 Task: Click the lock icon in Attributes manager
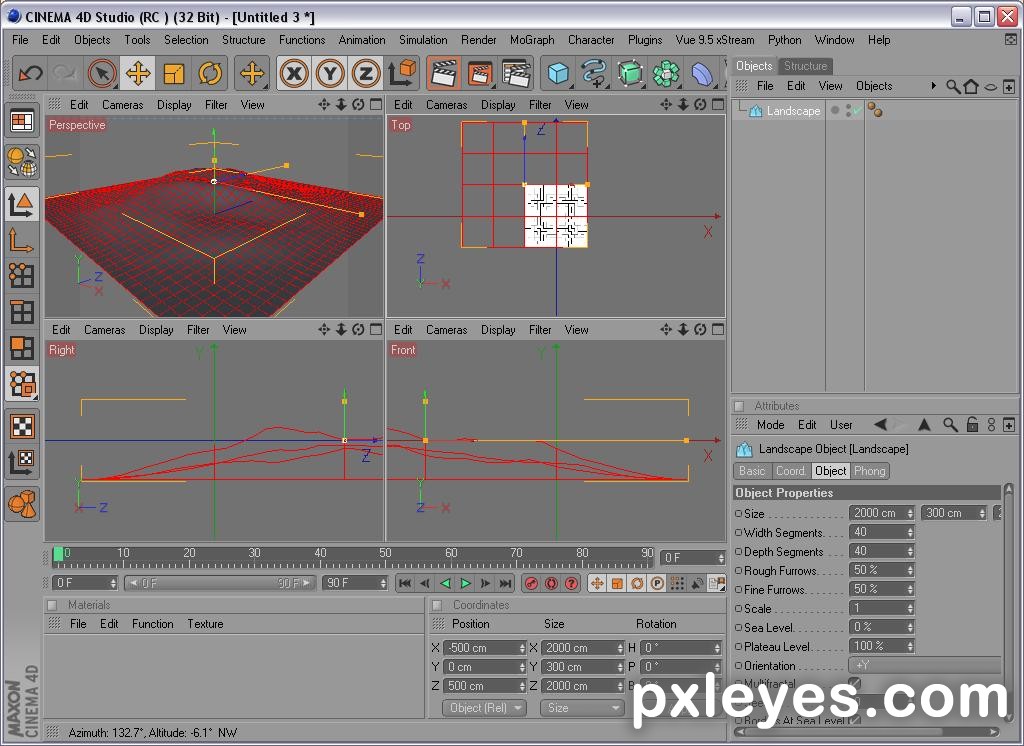click(x=972, y=425)
